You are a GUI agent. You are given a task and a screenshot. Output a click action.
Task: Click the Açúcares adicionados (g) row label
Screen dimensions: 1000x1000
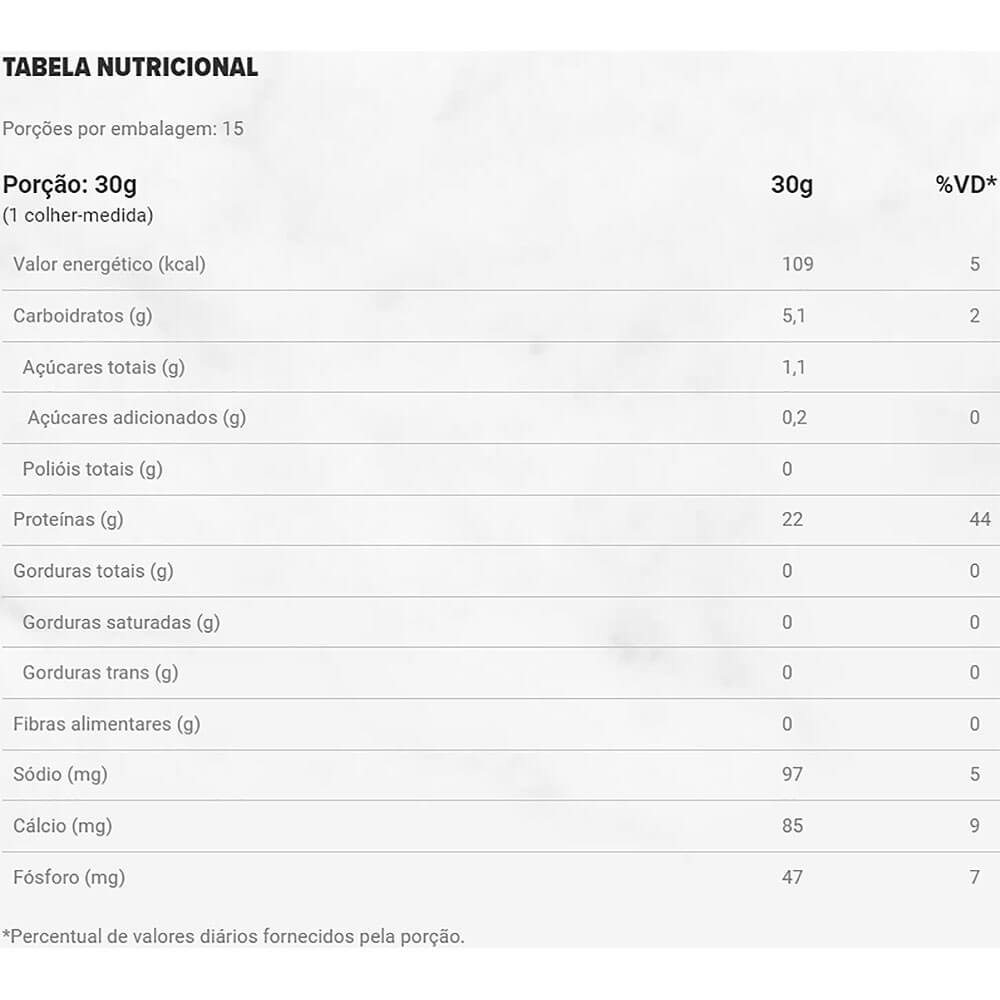tap(137, 418)
